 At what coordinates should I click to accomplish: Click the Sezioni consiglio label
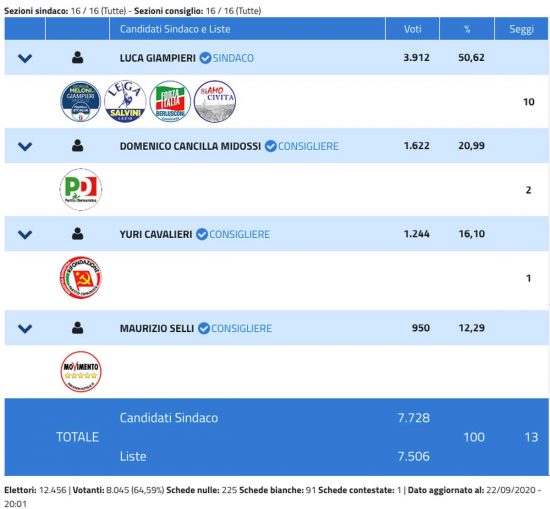pos(169,11)
